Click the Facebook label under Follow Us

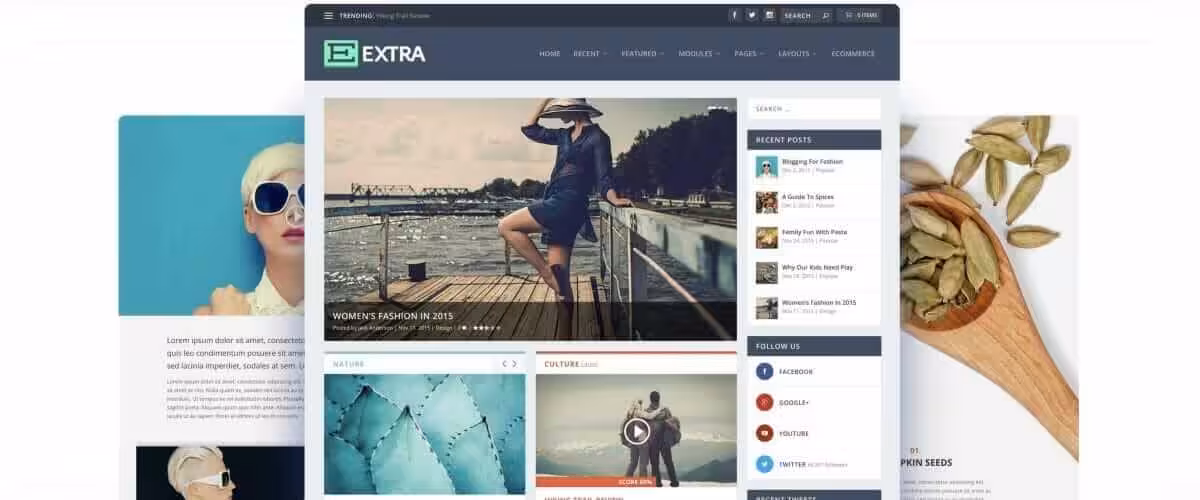(797, 372)
